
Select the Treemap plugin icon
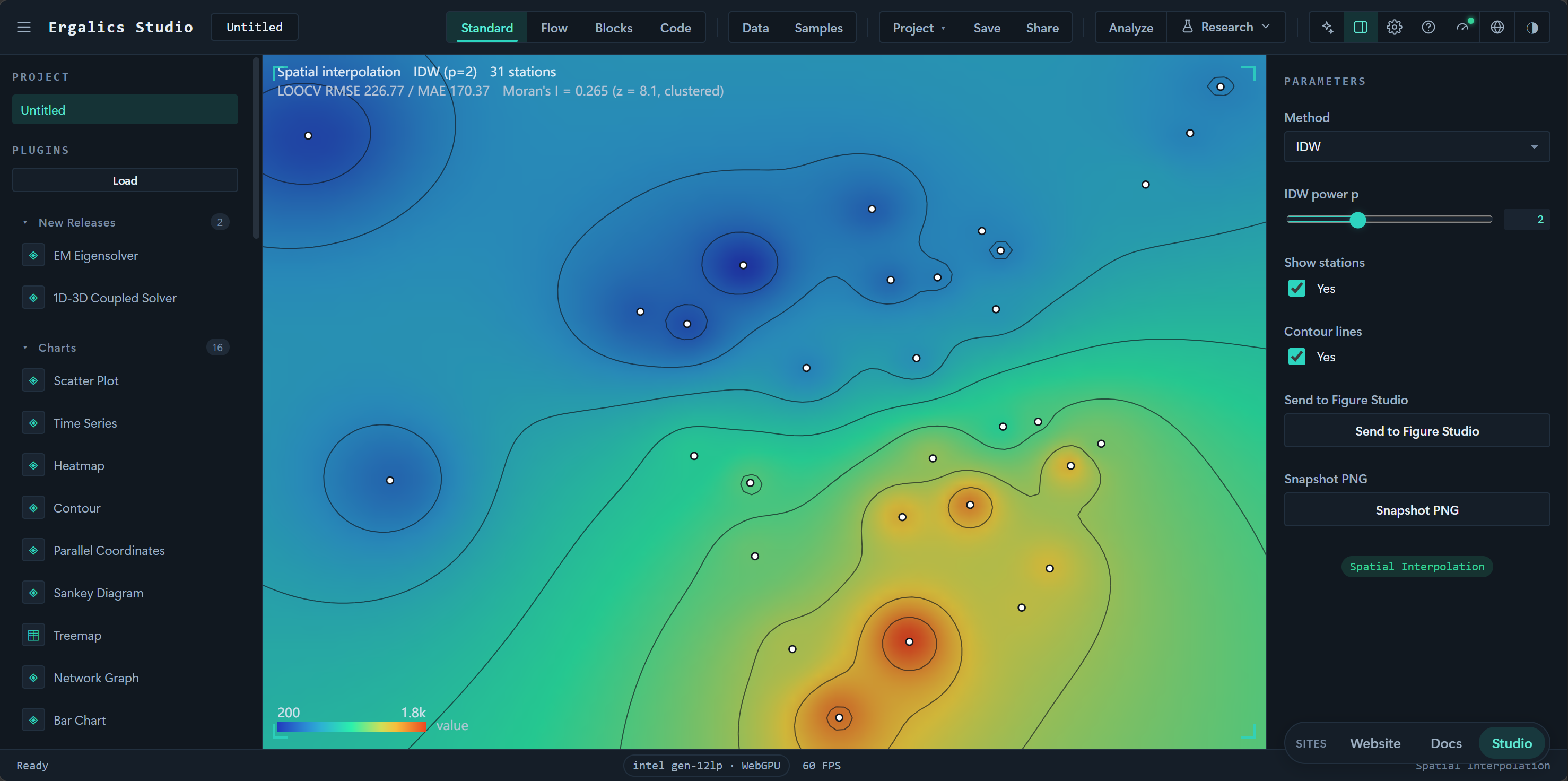coord(33,636)
